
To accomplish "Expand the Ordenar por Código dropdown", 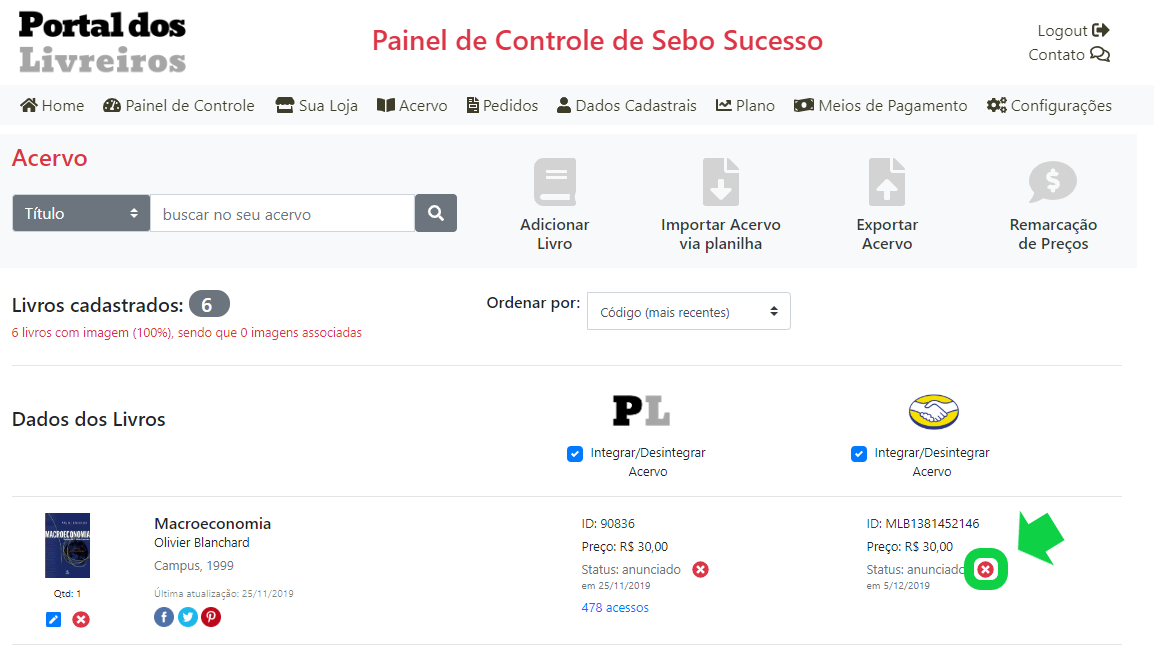I will tap(688, 311).
